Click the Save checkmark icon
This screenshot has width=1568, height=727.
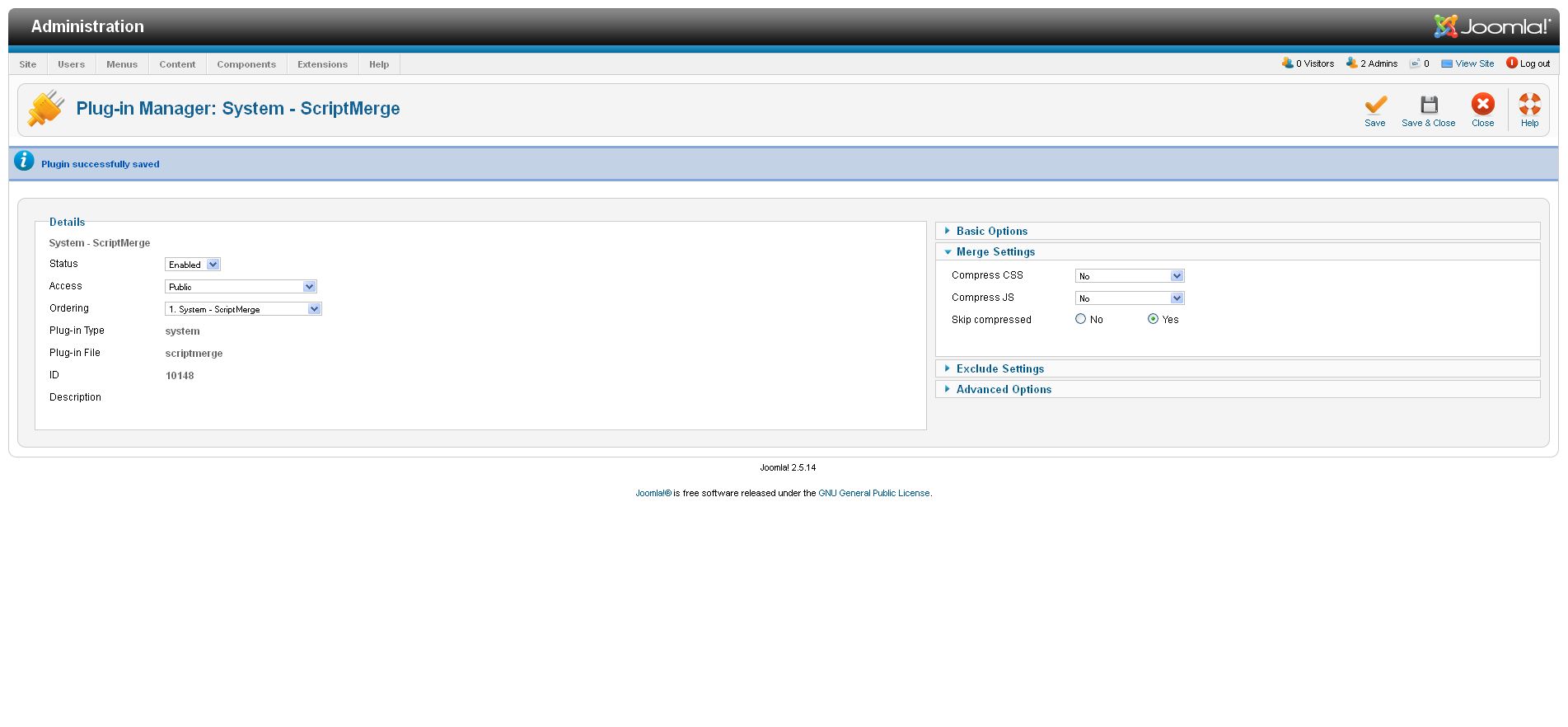(x=1374, y=105)
